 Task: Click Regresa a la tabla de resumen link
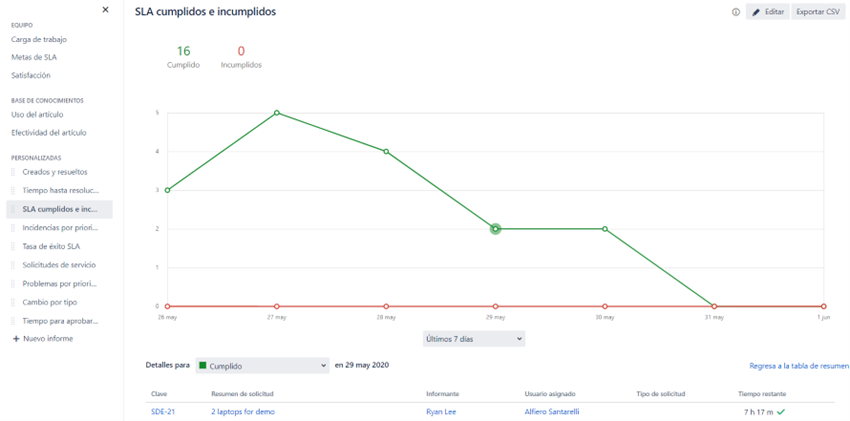point(799,366)
